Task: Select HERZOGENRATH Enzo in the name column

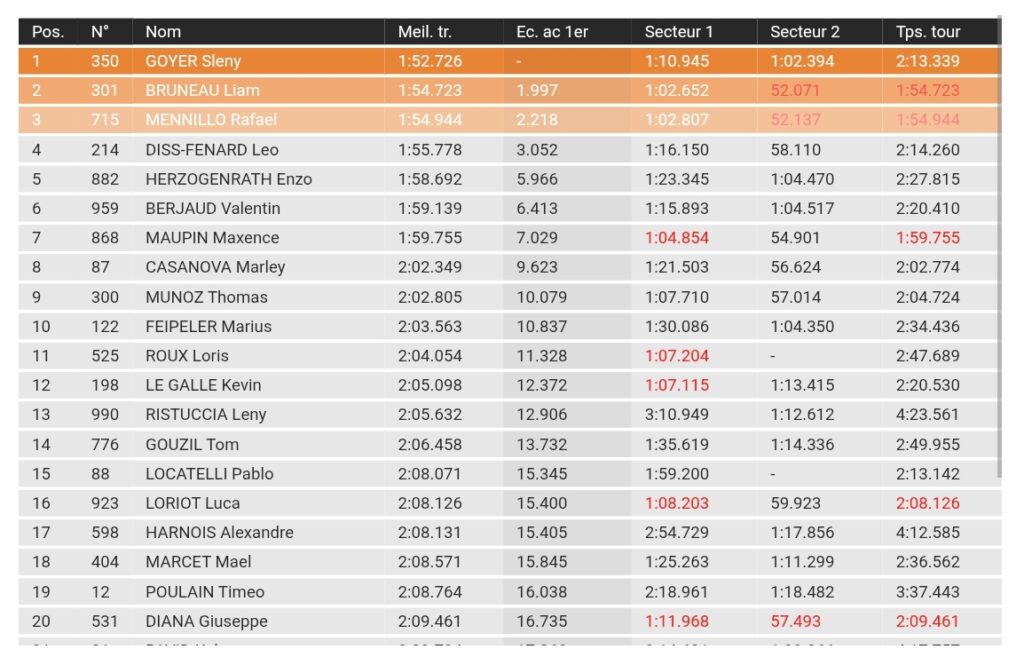Action: [229, 179]
